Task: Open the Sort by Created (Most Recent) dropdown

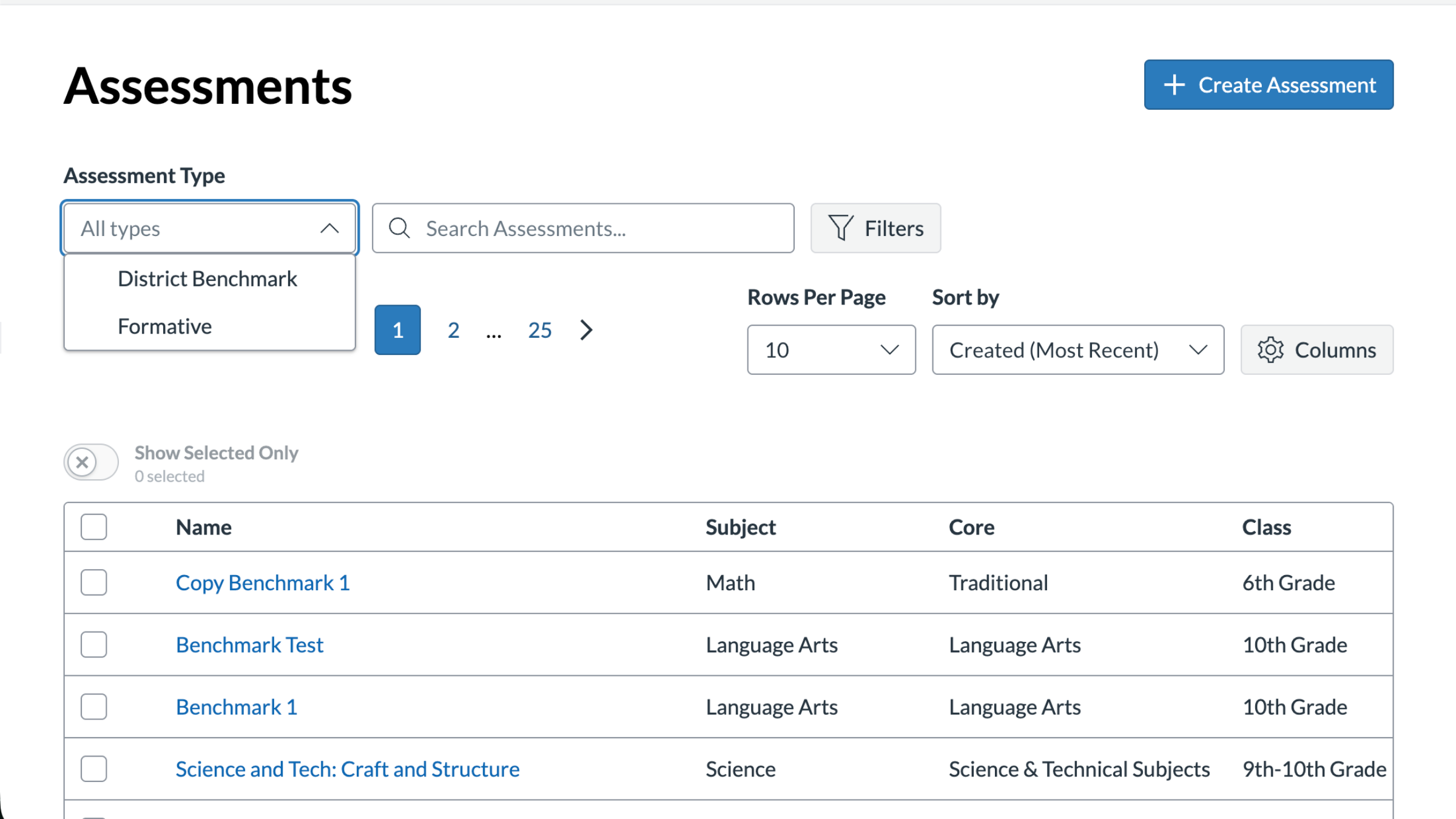Action: [1078, 350]
